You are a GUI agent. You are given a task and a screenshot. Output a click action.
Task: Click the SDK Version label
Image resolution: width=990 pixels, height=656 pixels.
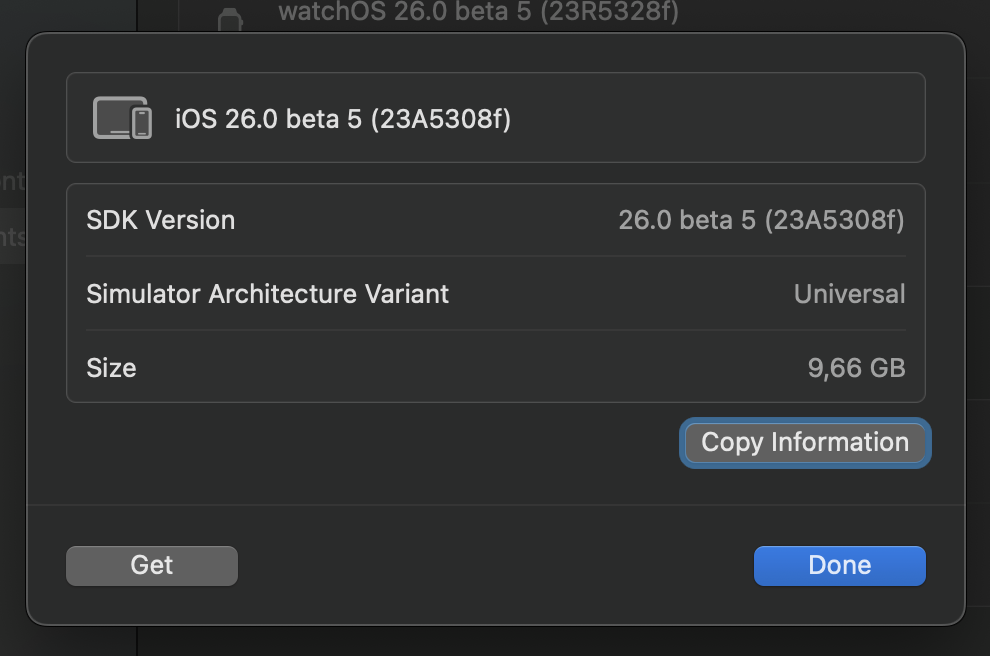click(160, 220)
